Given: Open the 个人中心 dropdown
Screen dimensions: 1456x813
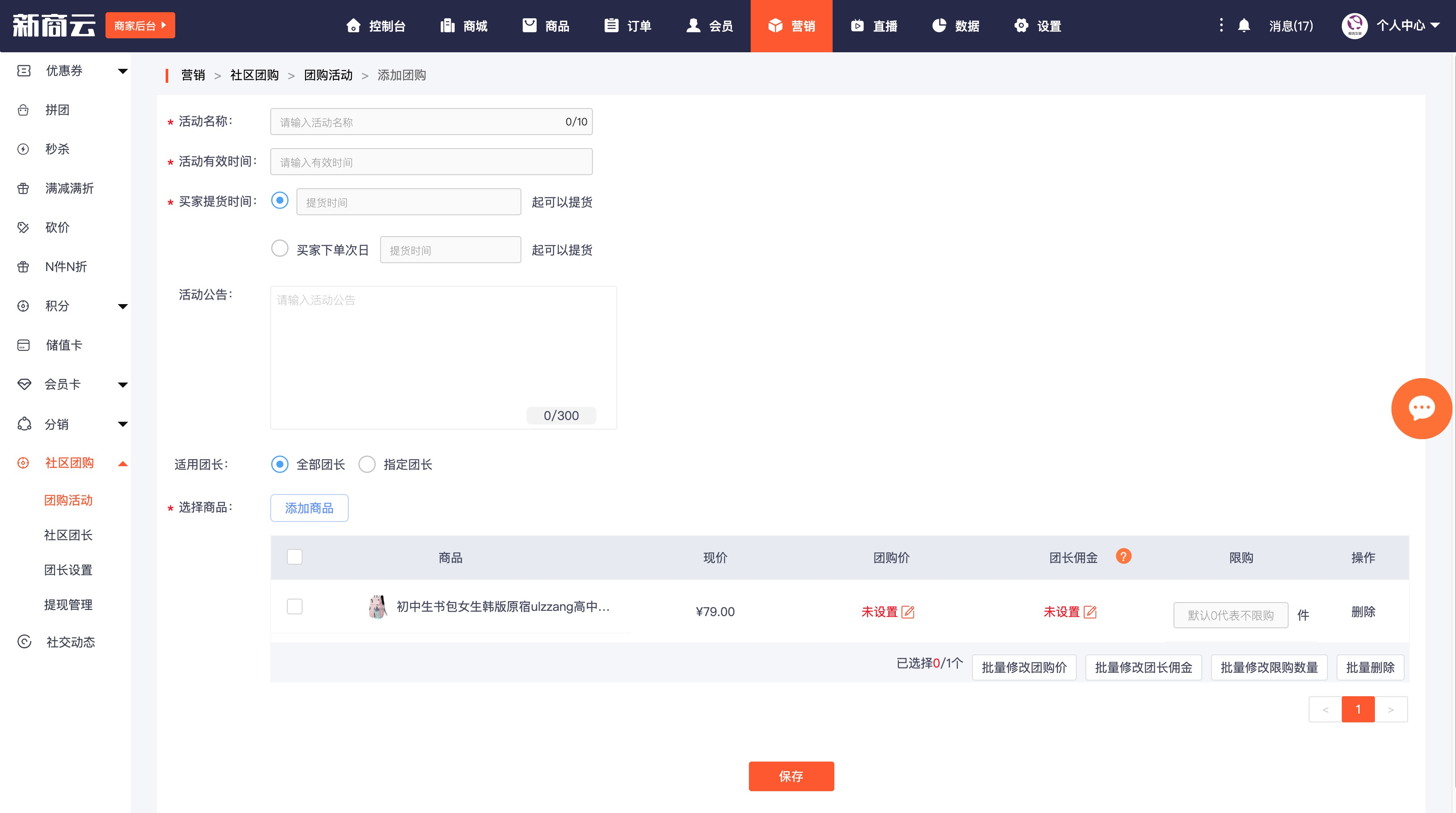Looking at the screenshot, I should point(1408,25).
